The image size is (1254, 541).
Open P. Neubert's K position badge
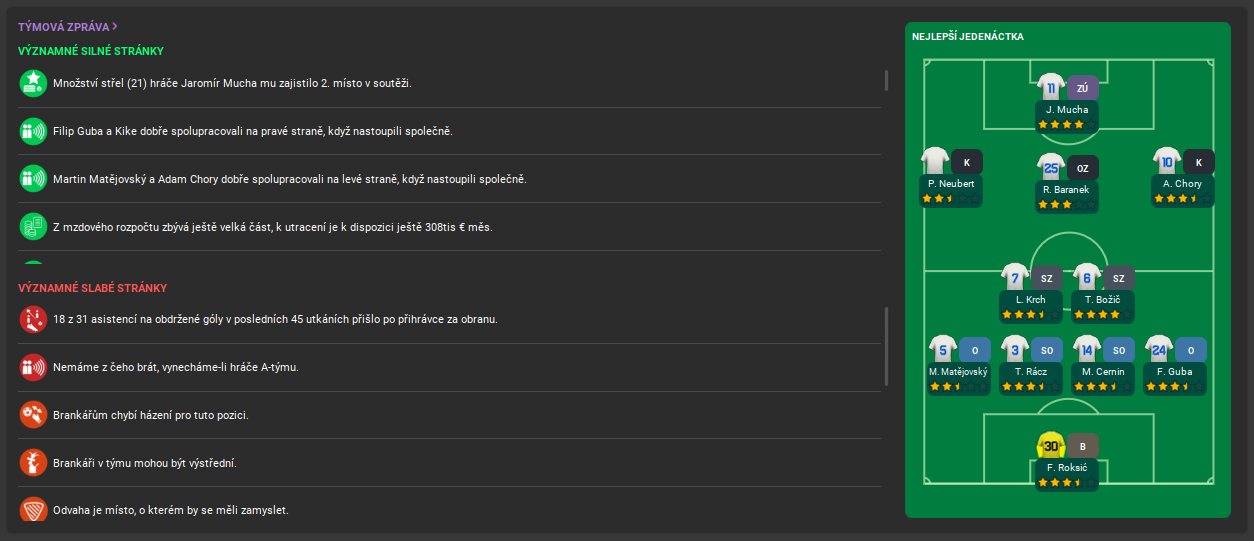[967, 162]
